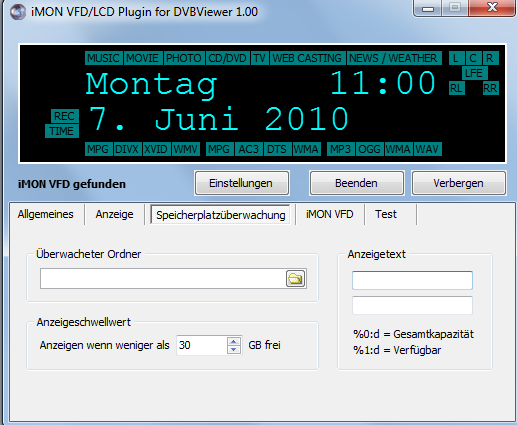The image size is (517, 425).
Task: Click the CD/DVD indicator on the display
Action: 227,58
